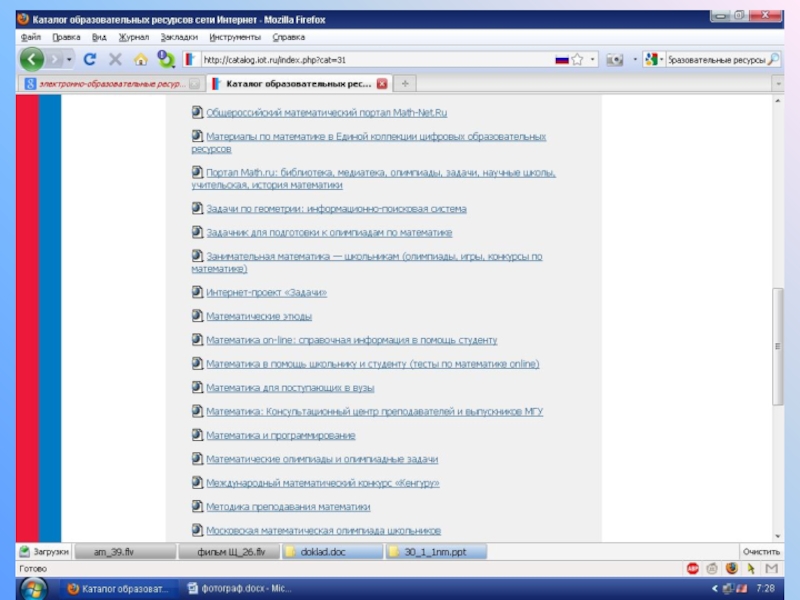Open the navigation history dropdown arrow
Screen dimensions: 800x600
[x=69, y=60]
